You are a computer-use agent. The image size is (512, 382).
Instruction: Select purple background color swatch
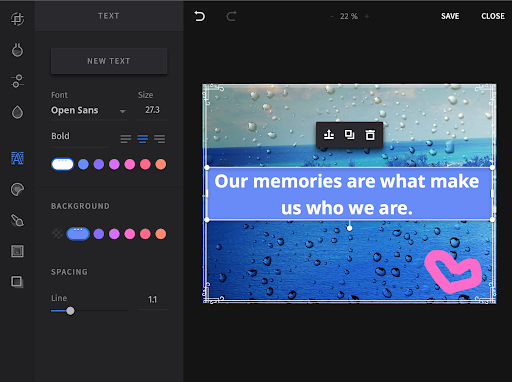click(x=99, y=234)
